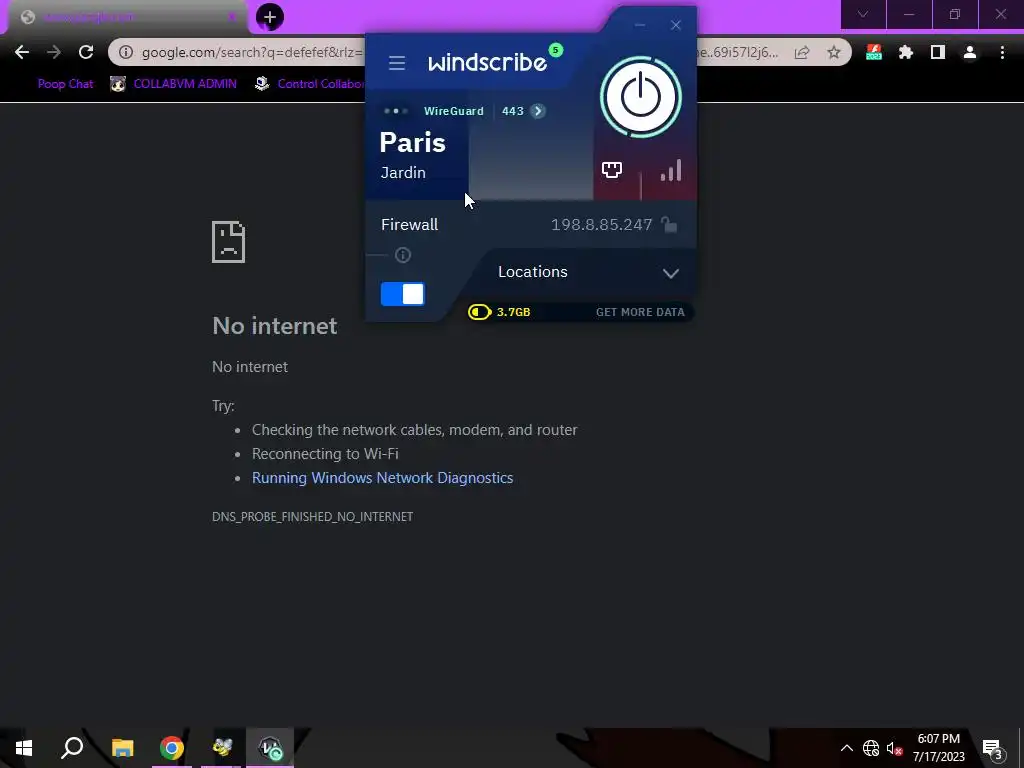Screen dimensions: 1024x768
Task: Open network globe icon in system tray
Action: click(871, 748)
